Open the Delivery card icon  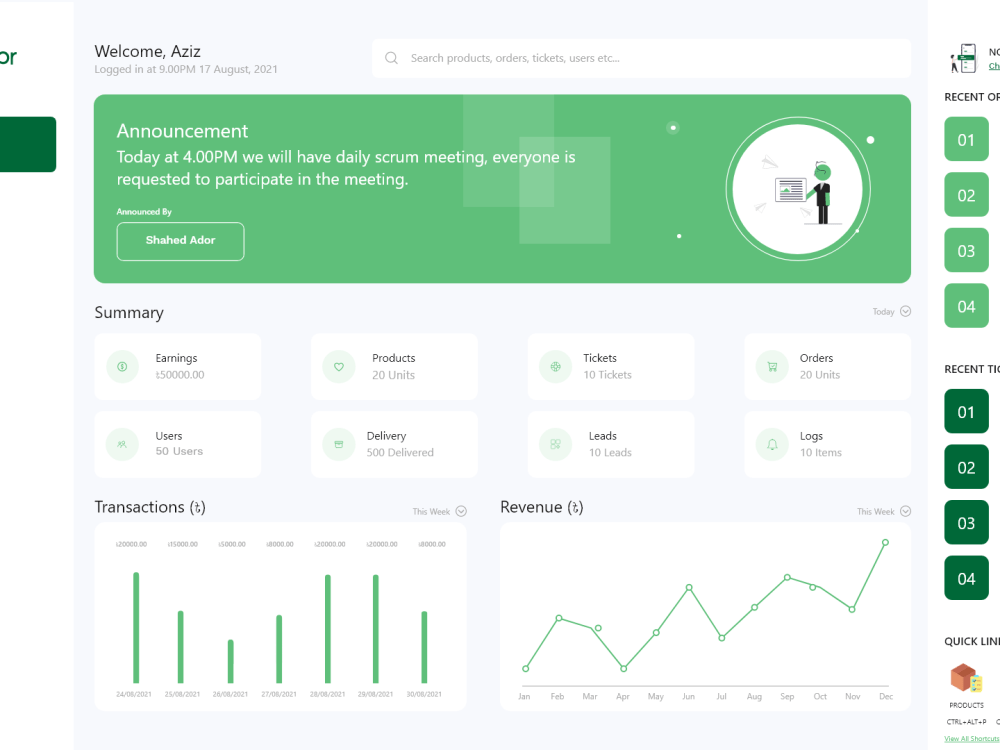338,444
